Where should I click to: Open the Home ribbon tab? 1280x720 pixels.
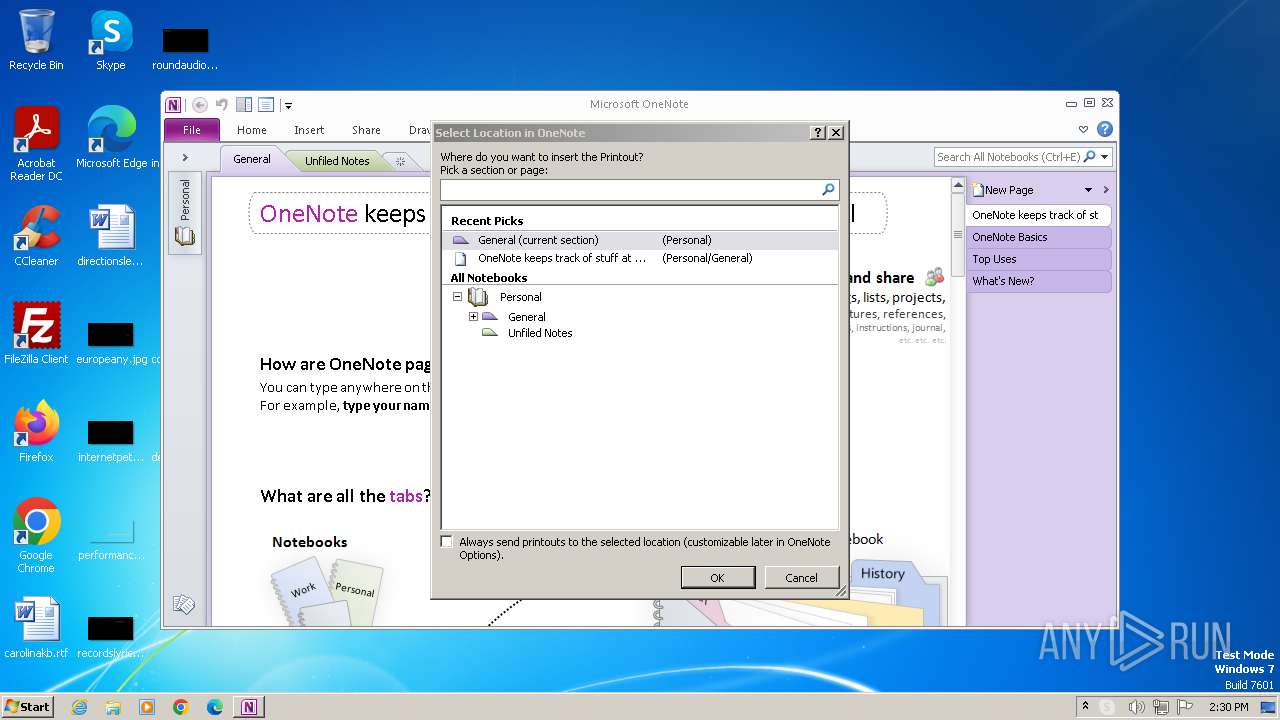point(252,130)
